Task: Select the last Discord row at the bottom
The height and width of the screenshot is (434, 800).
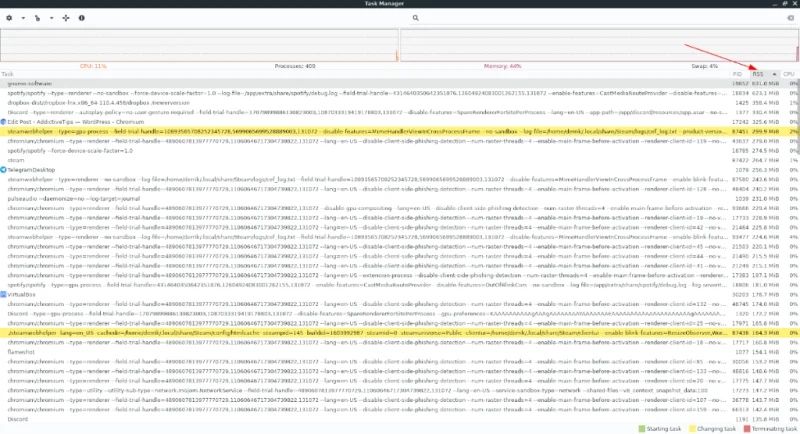Action: [x=398, y=419]
